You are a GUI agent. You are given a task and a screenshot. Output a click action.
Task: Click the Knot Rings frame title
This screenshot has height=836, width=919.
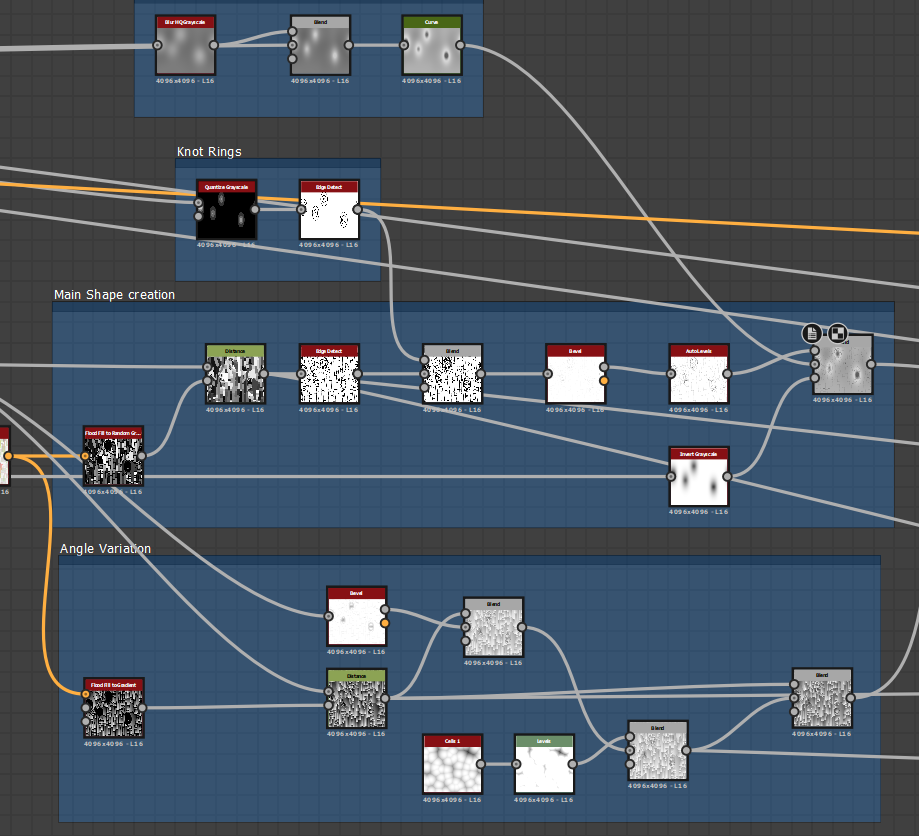pos(209,152)
